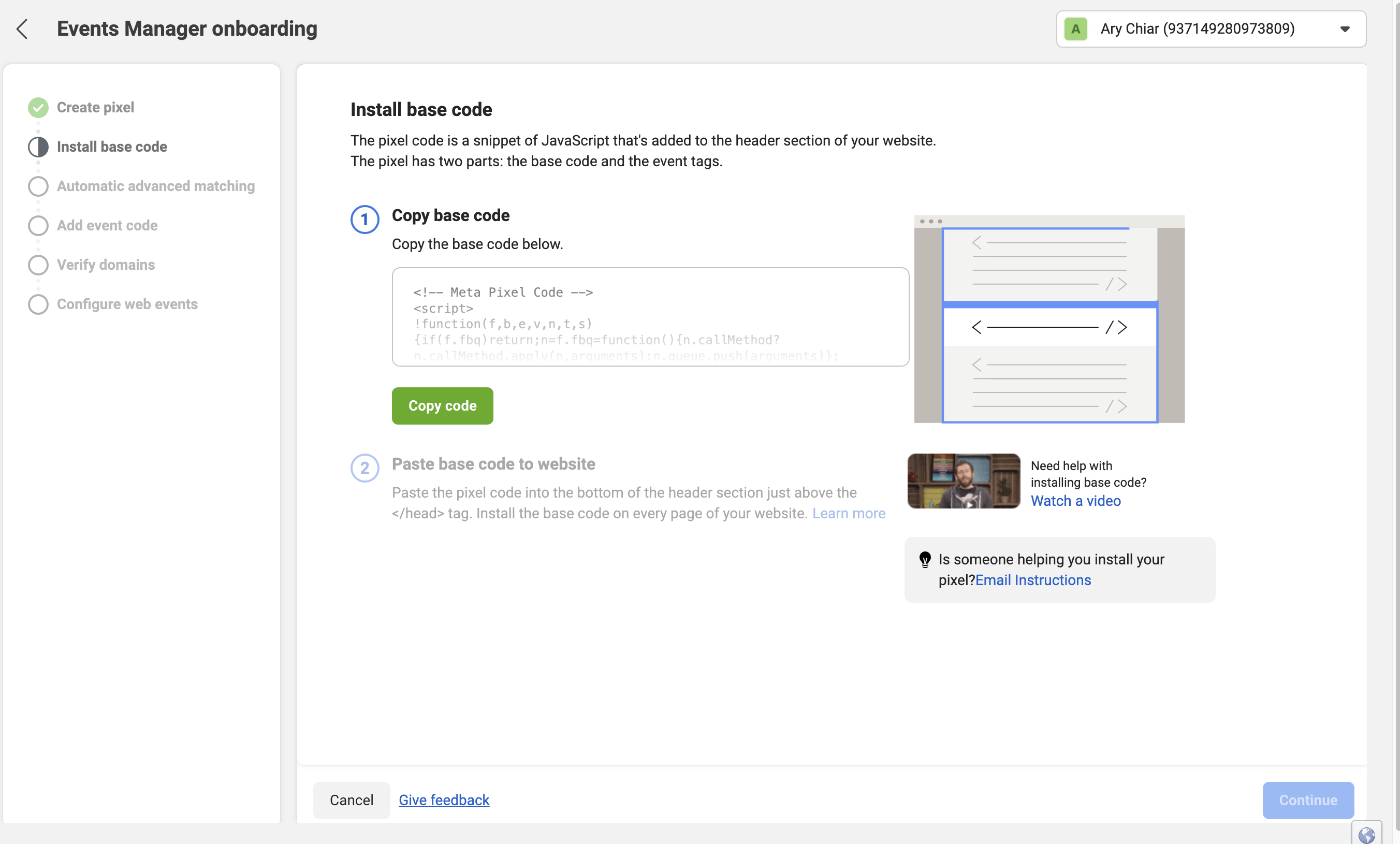This screenshot has height=844, width=1400.
Task: Select the Verify domains step circle
Action: 38,265
